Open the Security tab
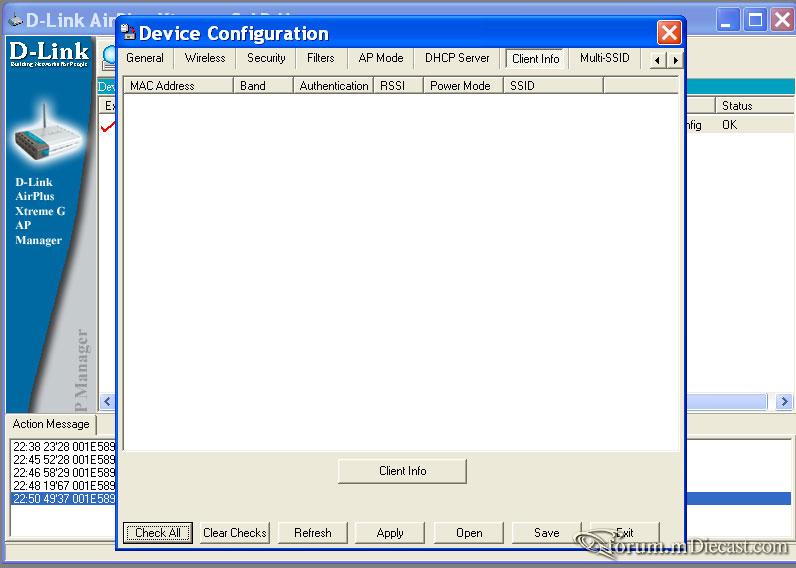This screenshot has width=796, height=568. point(266,58)
